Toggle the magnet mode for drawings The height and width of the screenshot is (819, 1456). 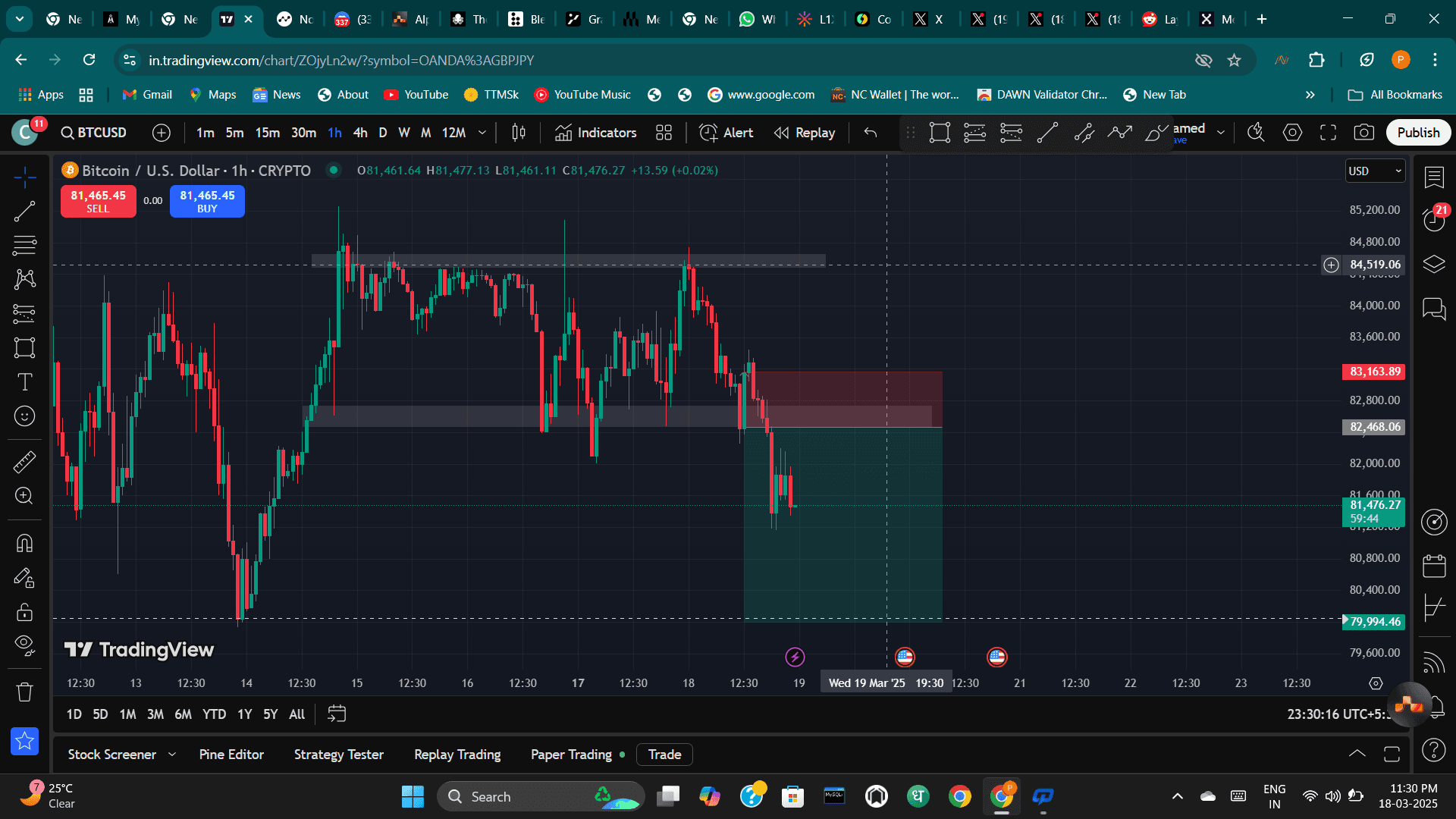point(24,544)
